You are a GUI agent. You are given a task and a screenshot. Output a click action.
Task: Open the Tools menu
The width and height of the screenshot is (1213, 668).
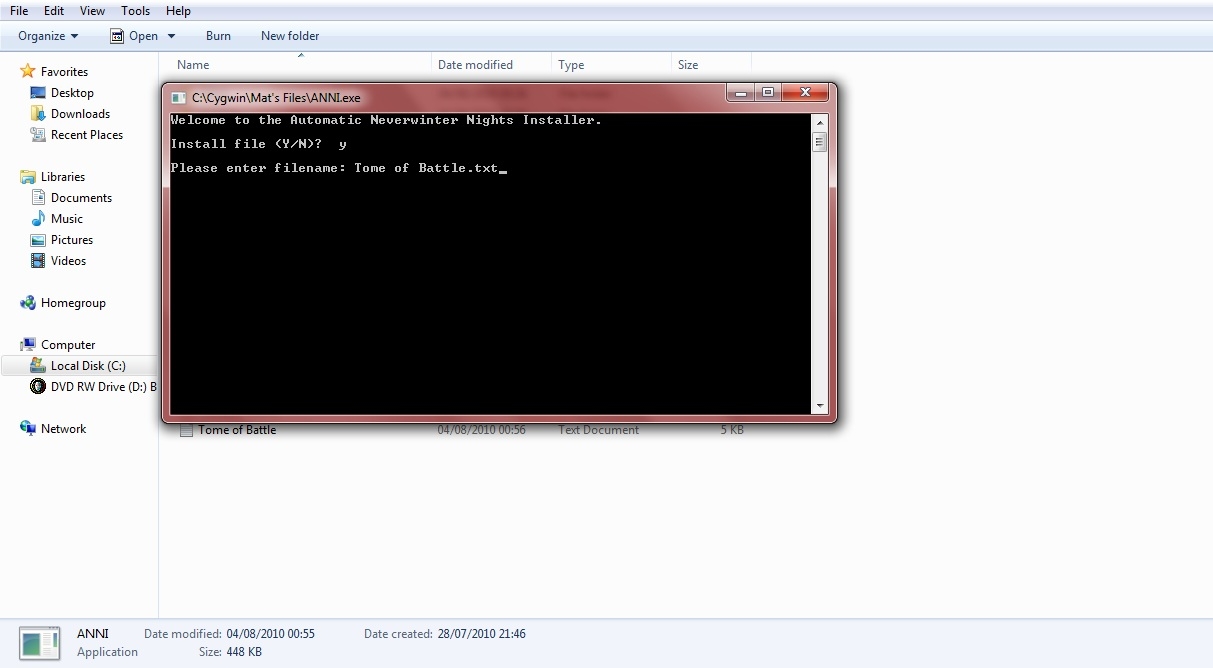tap(135, 11)
